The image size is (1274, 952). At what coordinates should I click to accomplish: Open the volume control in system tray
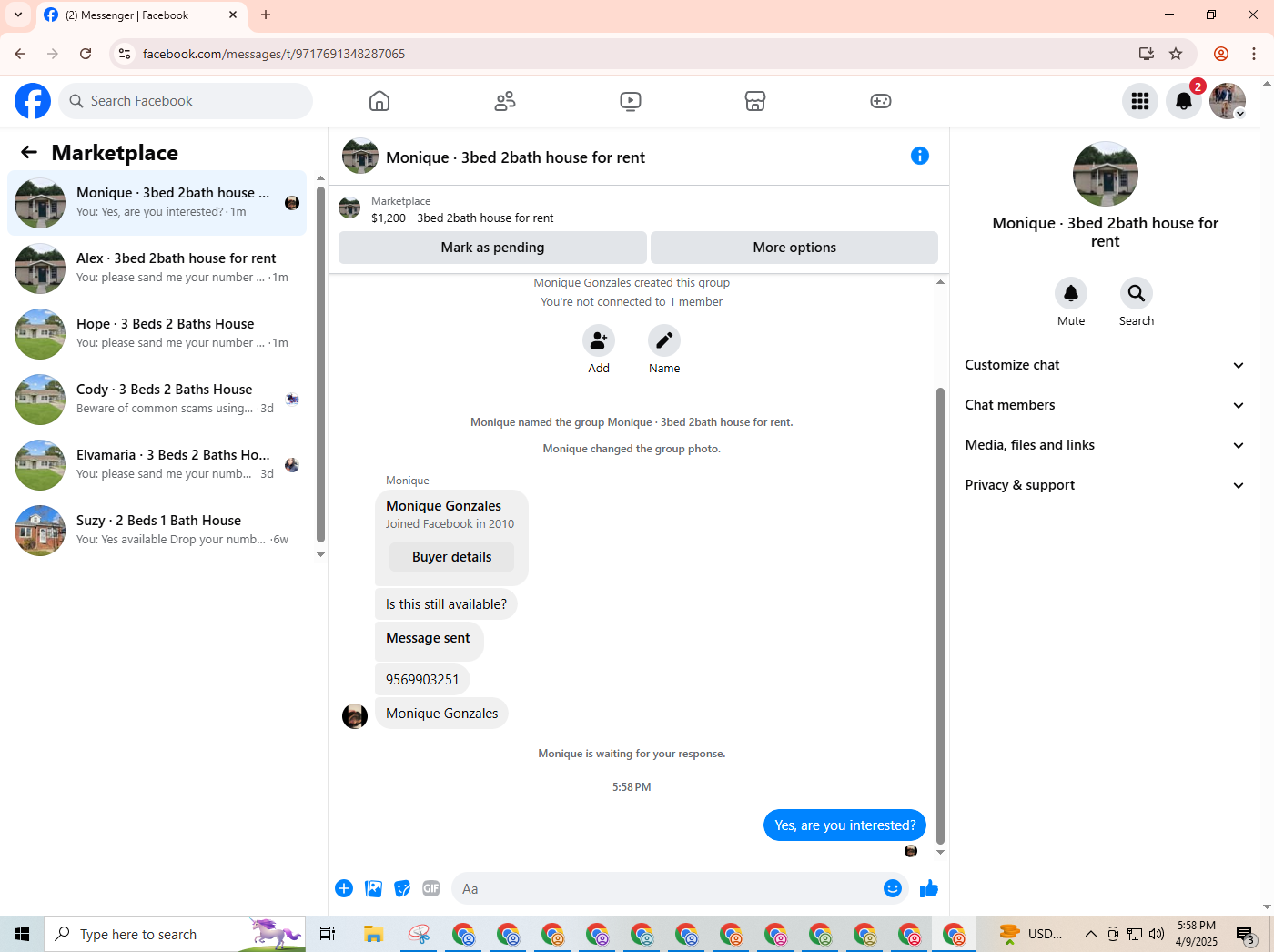coord(1157,934)
